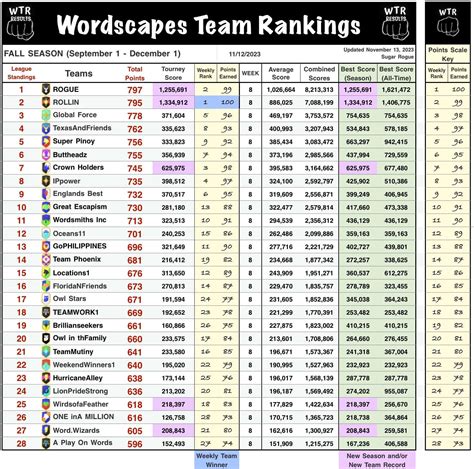The image size is (474, 469).
Task: Click ROLLIN's tourney score 1,334,912
Action: click(x=173, y=103)
